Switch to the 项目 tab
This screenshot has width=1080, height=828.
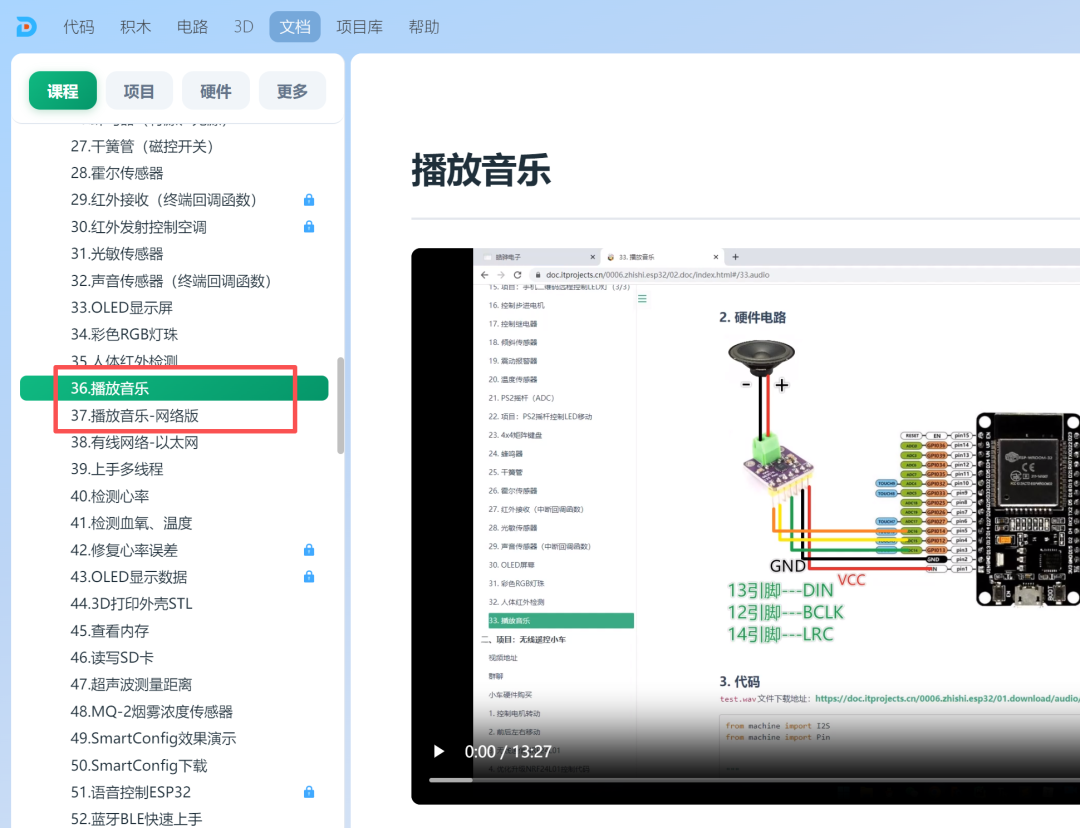(139, 91)
